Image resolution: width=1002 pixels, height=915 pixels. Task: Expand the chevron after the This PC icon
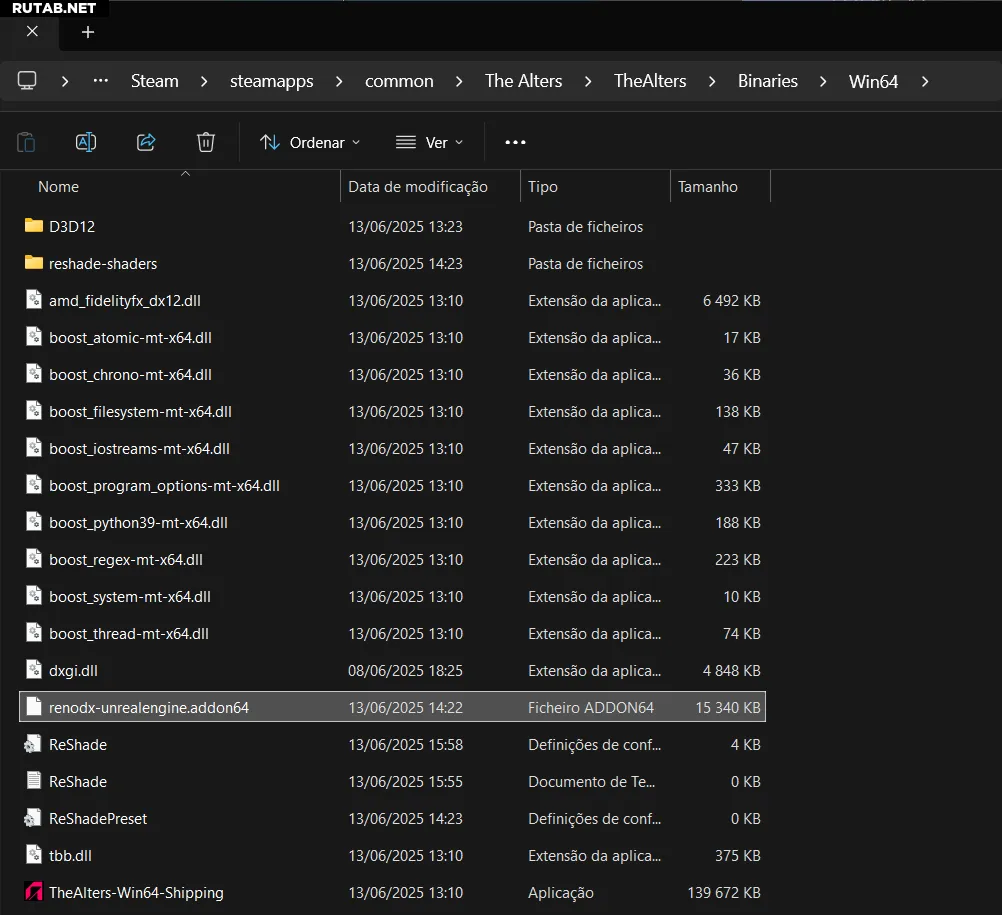65,81
